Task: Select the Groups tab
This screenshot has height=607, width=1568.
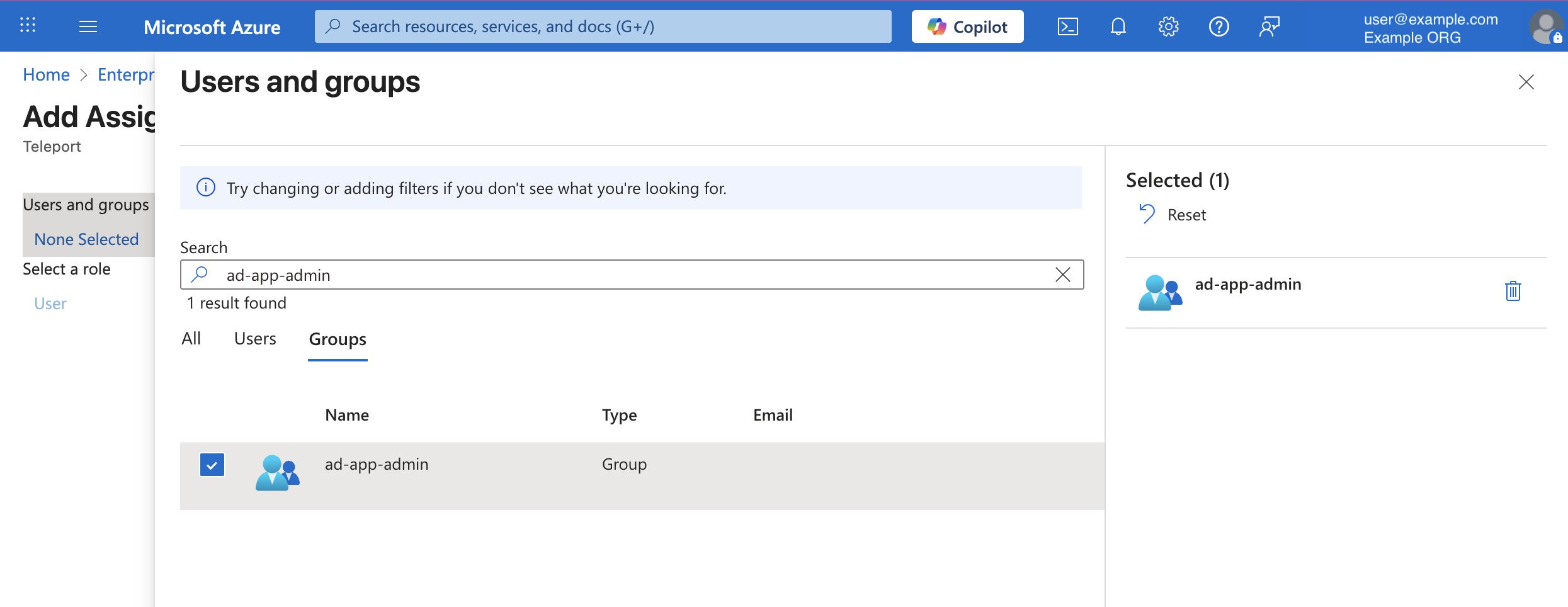Action: click(x=338, y=339)
